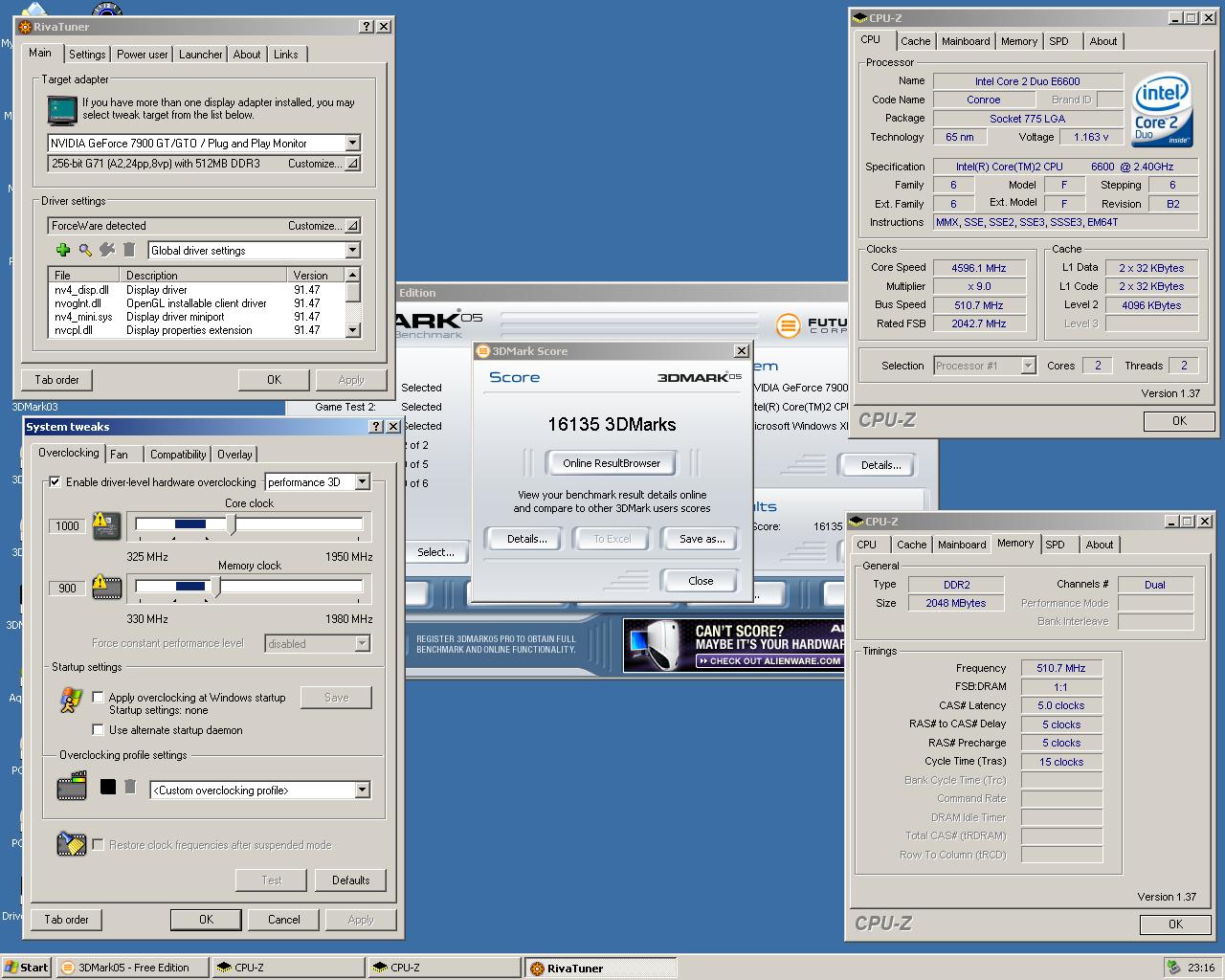The height and width of the screenshot is (980, 1225).
Task: Click Close in the 3DMark Score dialog
Action: click(701, 581)
